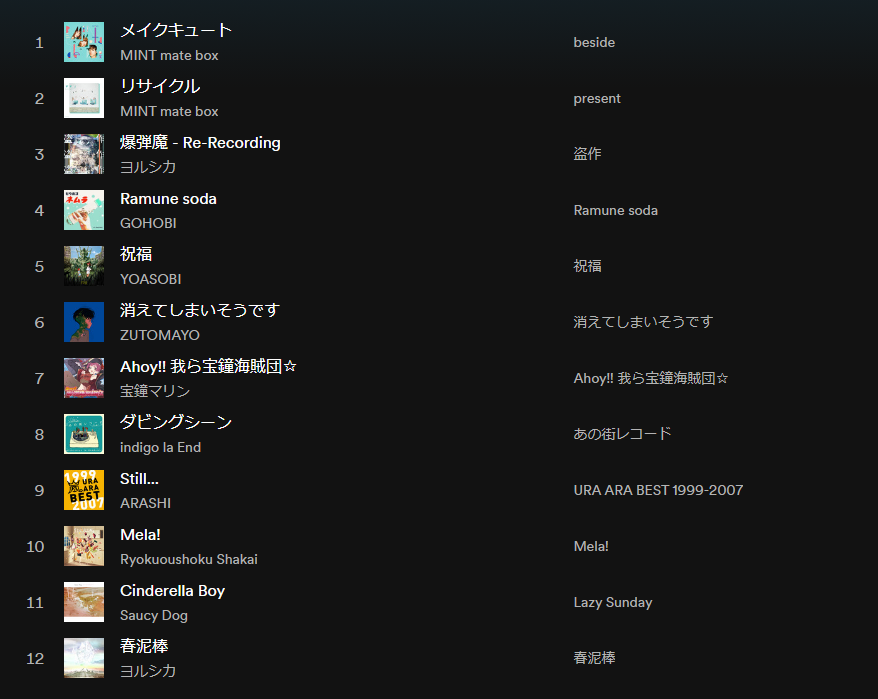Click the 春泥棒 track cover thumbnail
This screenshot has width=878, height=699.
click(x=83, y=658)
